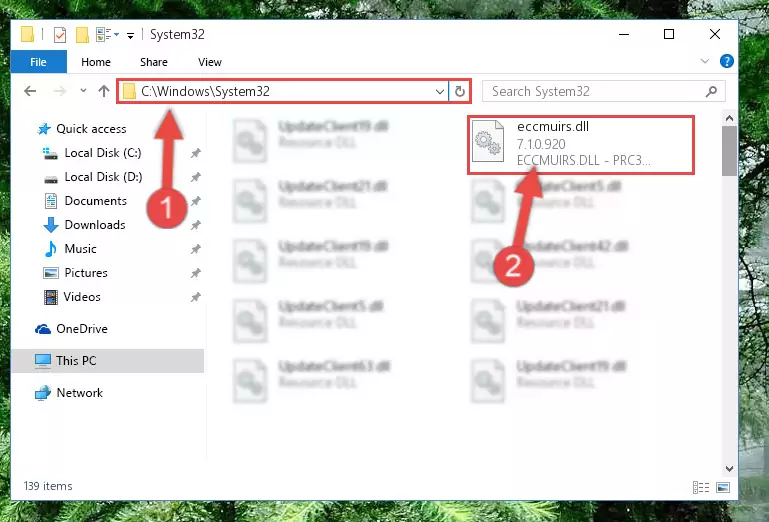Image resolution: width=769 pixels, height=522 pixels.
Task: Click the eccmuirs.dll gear file icon
Action: tap(487, 142)
